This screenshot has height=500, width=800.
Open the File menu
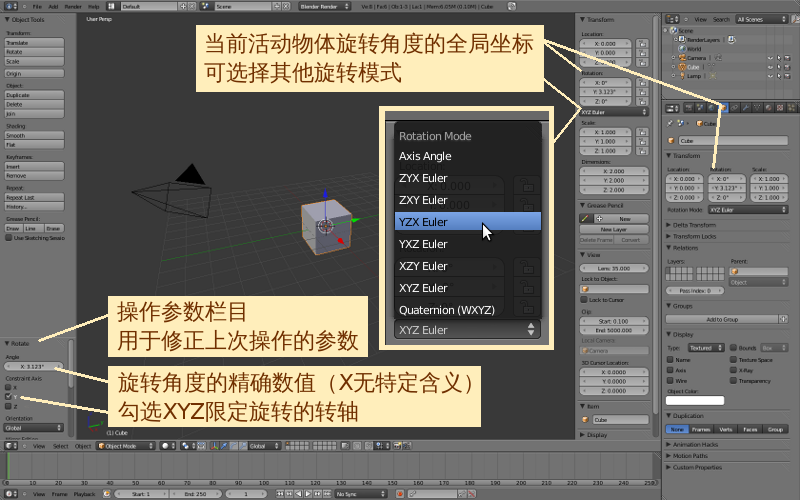37,7
